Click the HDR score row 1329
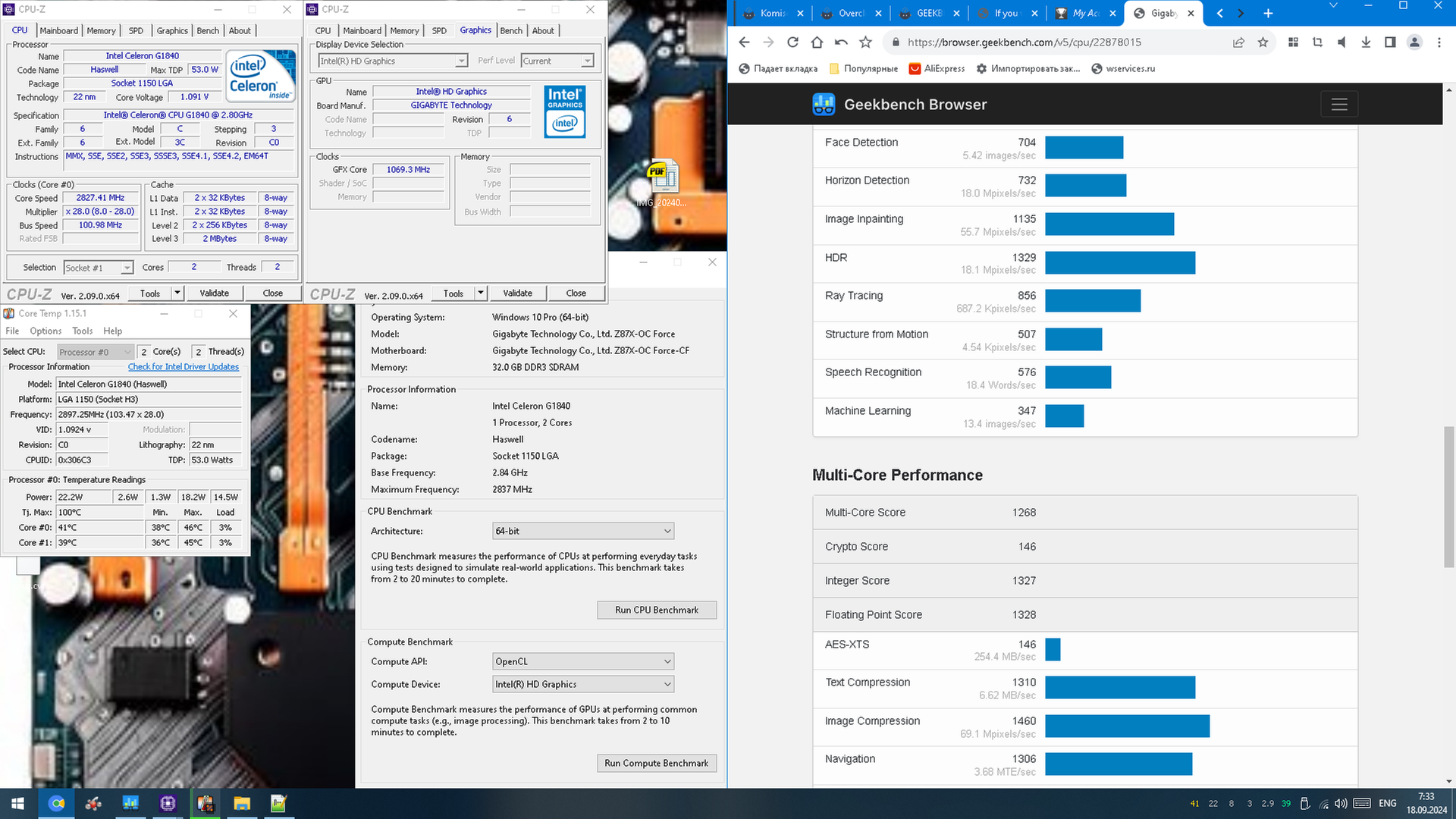Screen dimensions: 1456x819 click(1084, 263)
